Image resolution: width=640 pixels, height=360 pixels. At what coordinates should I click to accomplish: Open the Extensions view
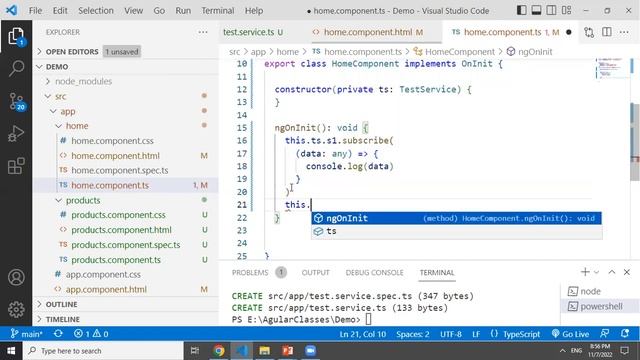(16, 166)
